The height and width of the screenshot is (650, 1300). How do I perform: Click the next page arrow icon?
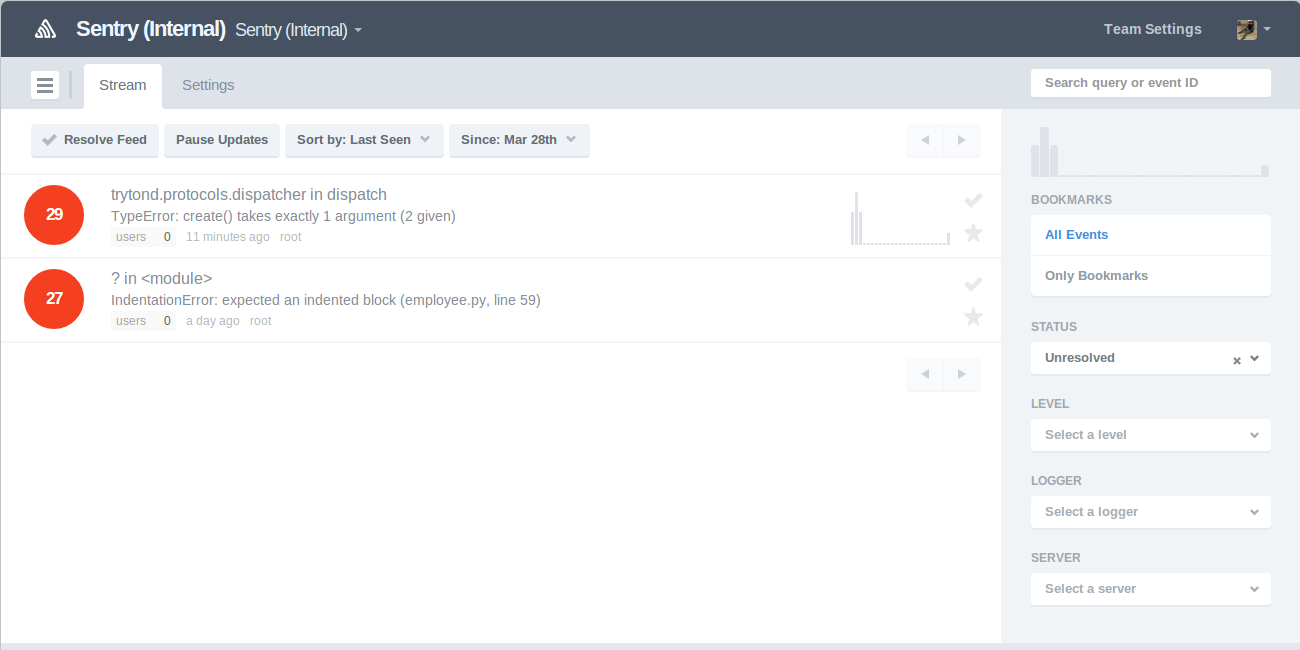(x=961, y=141)
